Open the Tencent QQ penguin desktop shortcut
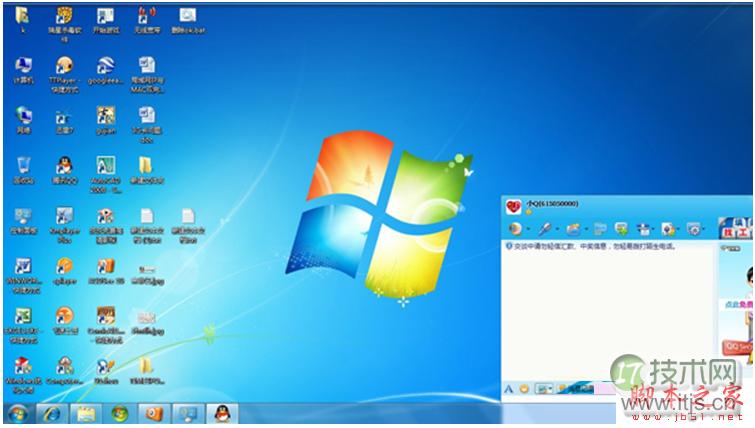The image size is (755, 428). point(64,165)
